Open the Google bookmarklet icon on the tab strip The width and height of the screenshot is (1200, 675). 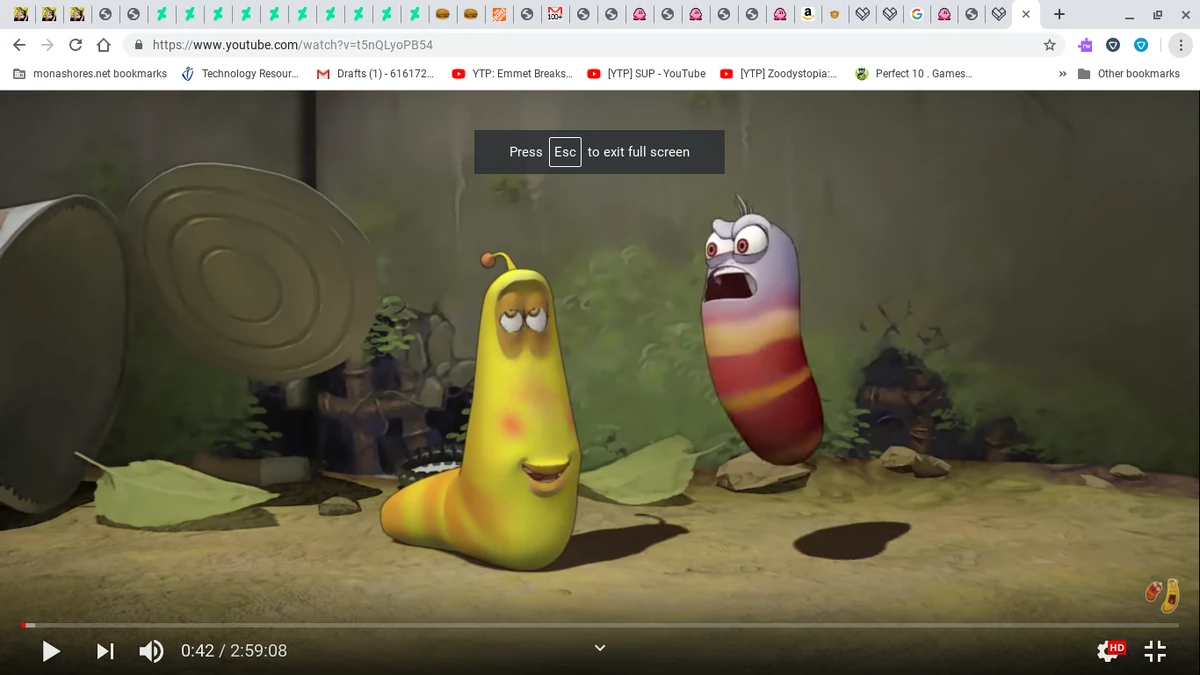coord(916,14)
